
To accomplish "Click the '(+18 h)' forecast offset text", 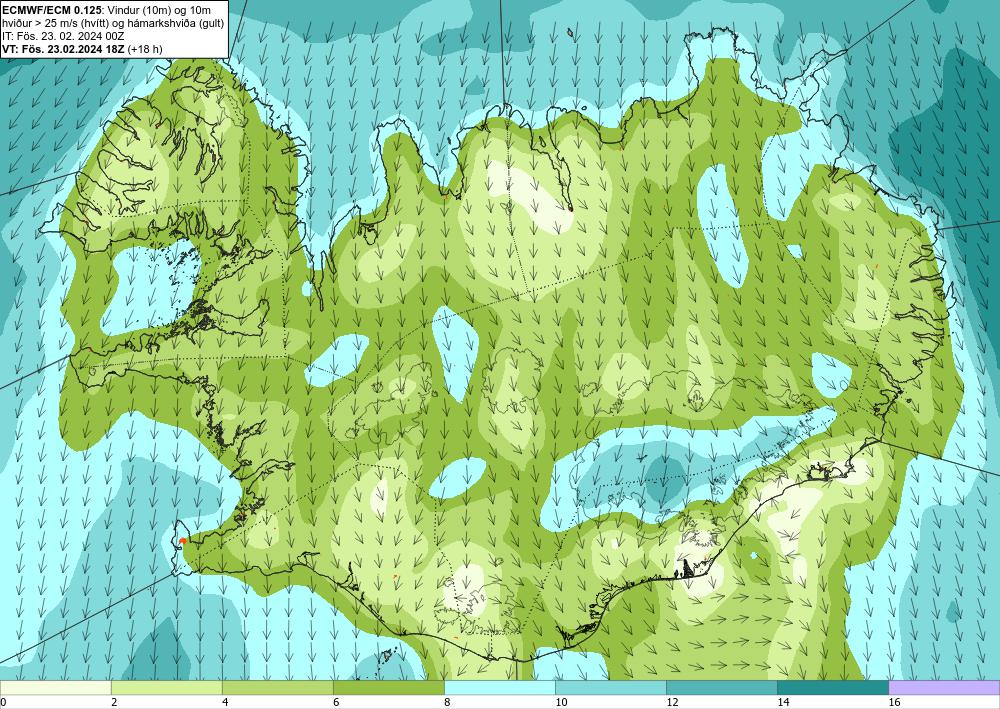I will pos(145,49).
